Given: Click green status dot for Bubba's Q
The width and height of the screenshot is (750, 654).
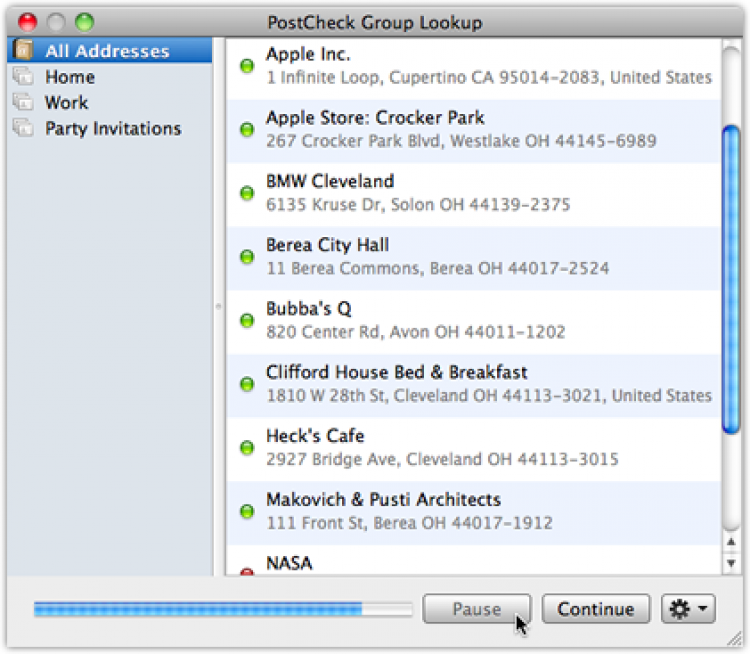Looking at the screenshot, I should click(247, 320).
